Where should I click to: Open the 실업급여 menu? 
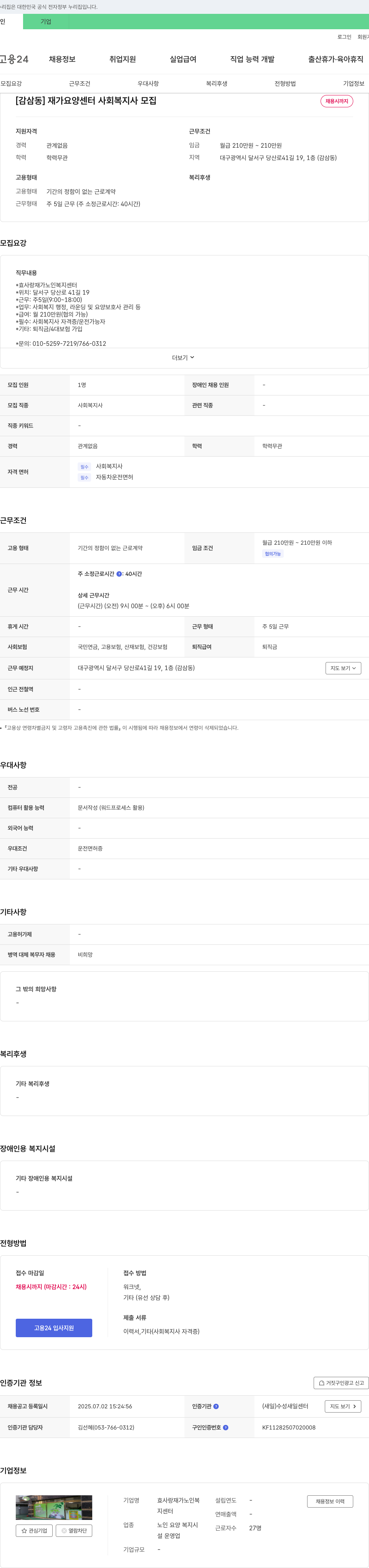click(x=183, y=59)
